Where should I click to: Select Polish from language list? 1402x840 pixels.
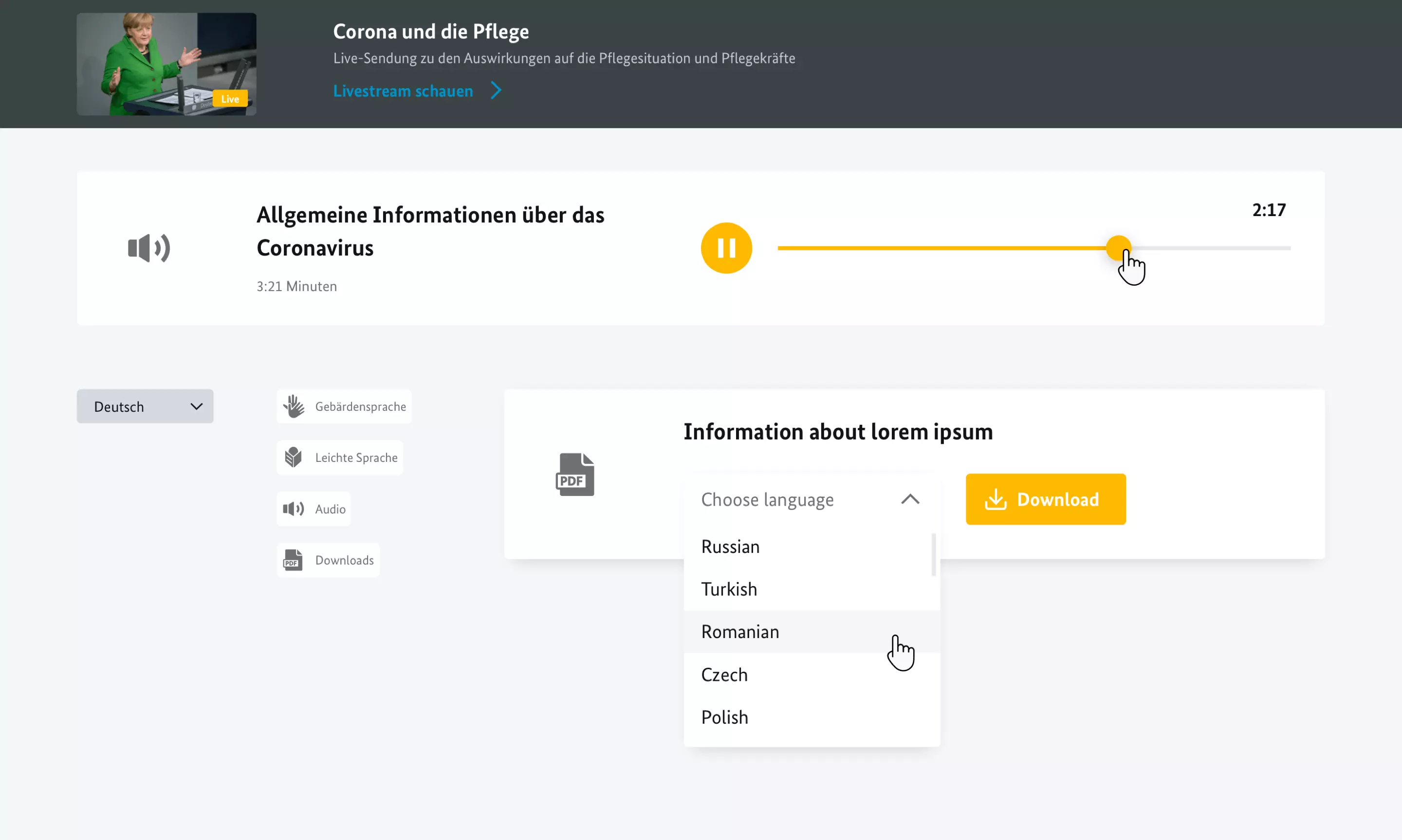coord(725,717)
